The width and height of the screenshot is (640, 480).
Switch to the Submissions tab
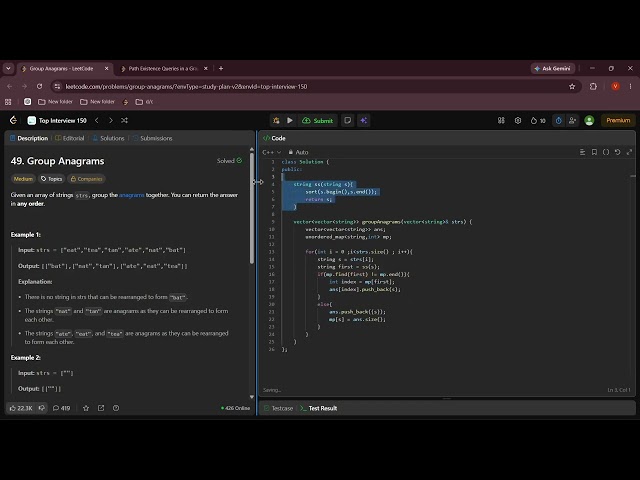point(153,138)
